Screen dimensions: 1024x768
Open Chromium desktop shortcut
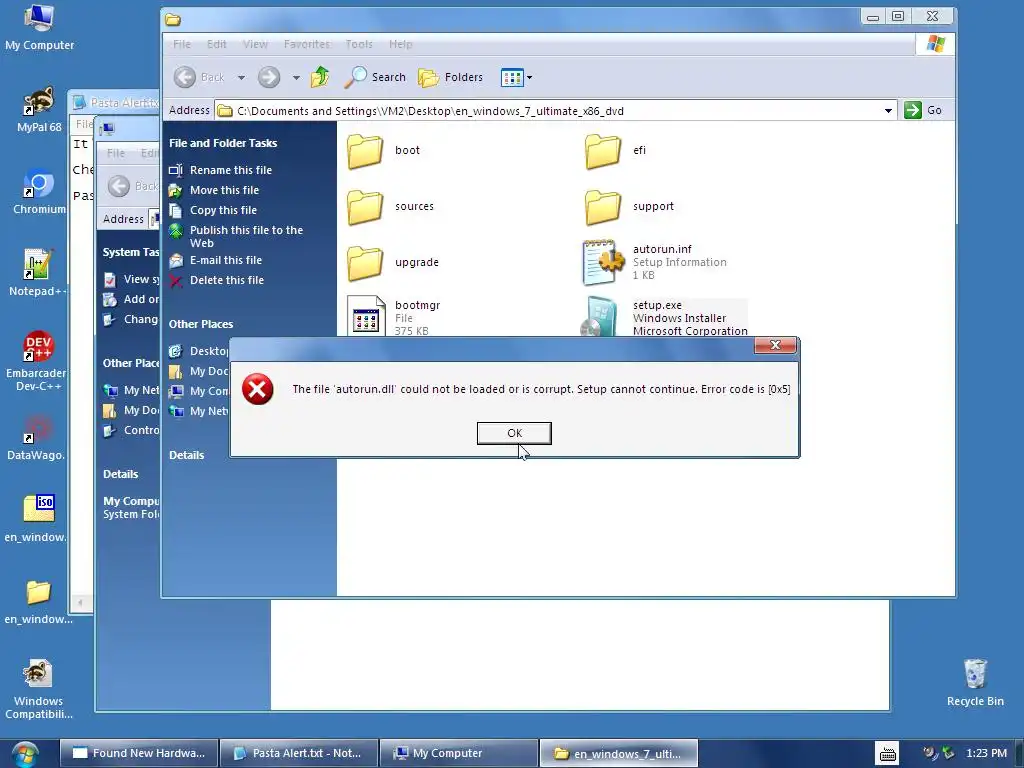point(39,192)
